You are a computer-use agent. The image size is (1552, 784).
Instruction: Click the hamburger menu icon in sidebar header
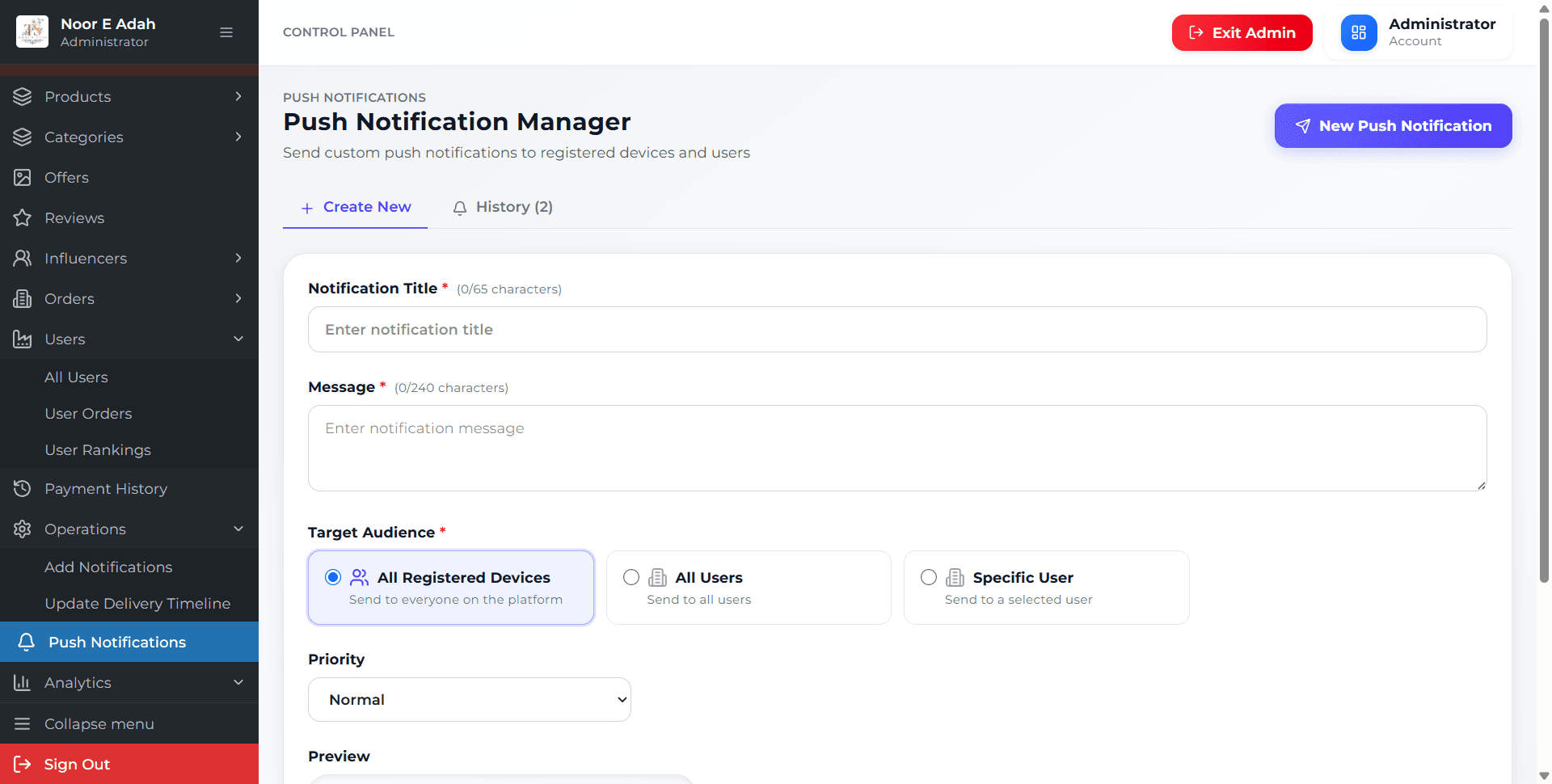[226, 32]
